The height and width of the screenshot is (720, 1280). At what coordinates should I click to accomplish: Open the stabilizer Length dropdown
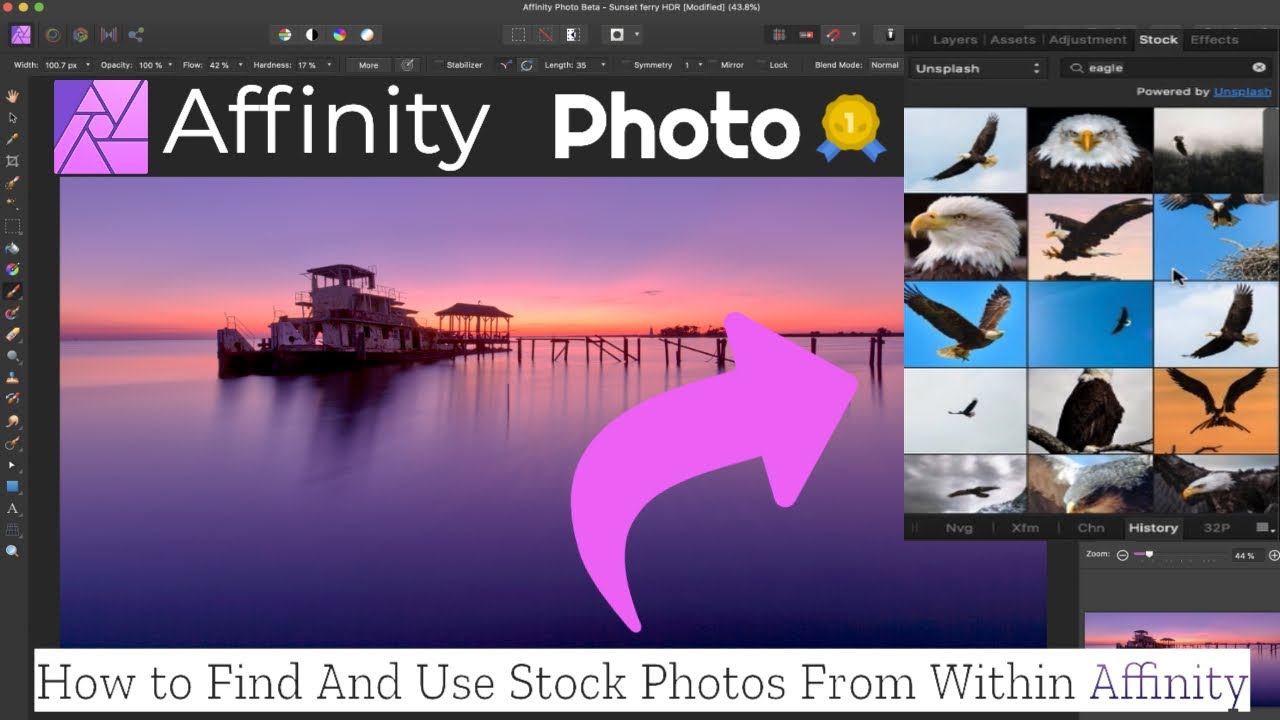(603, 65)
